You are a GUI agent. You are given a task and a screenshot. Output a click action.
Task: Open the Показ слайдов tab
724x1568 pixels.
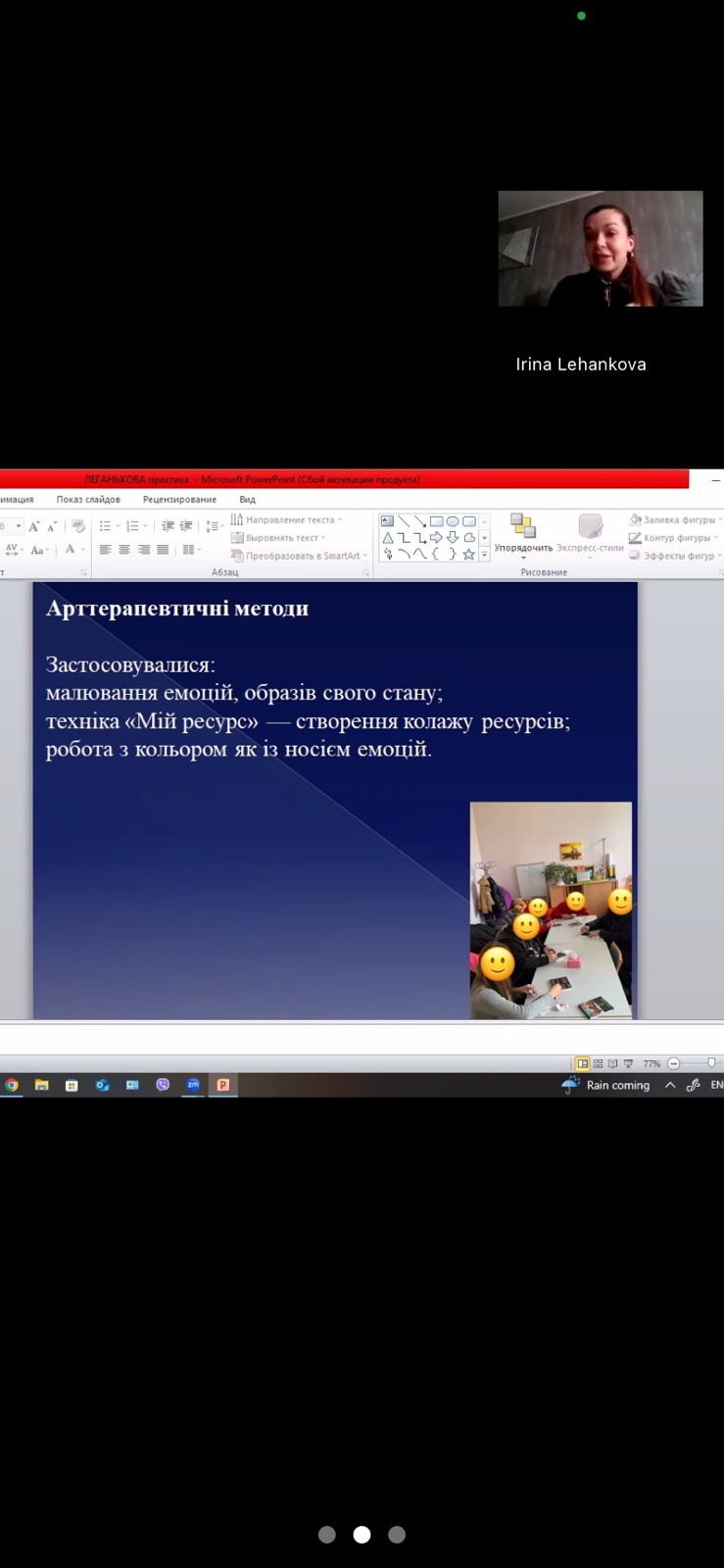click(x=88, y=499)
